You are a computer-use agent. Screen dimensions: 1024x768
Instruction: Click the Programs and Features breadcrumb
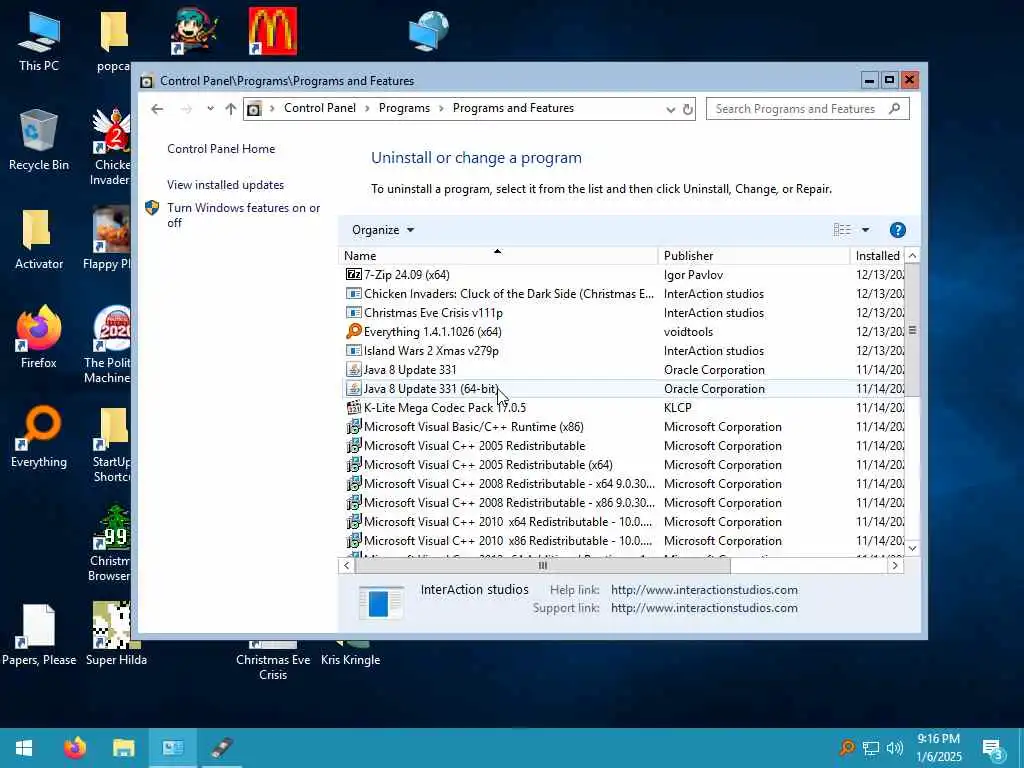tap(513, 108)
